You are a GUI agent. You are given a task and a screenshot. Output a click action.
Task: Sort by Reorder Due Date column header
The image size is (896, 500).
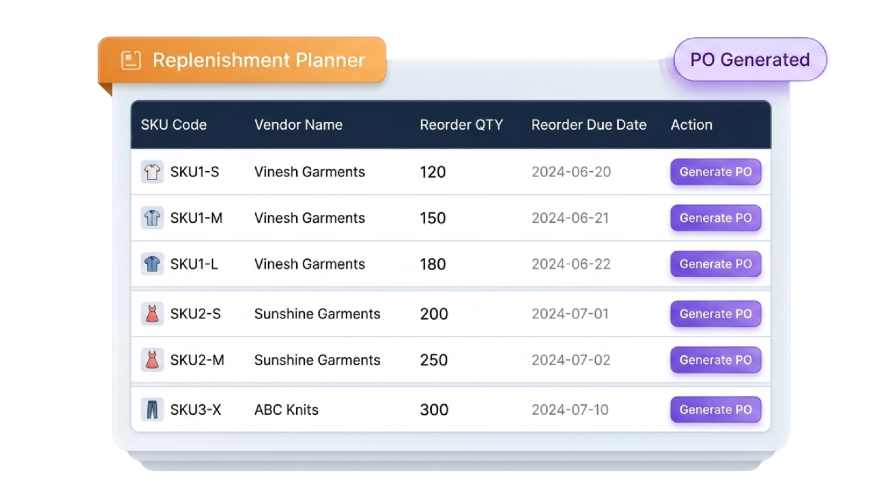tap(589, 125)
